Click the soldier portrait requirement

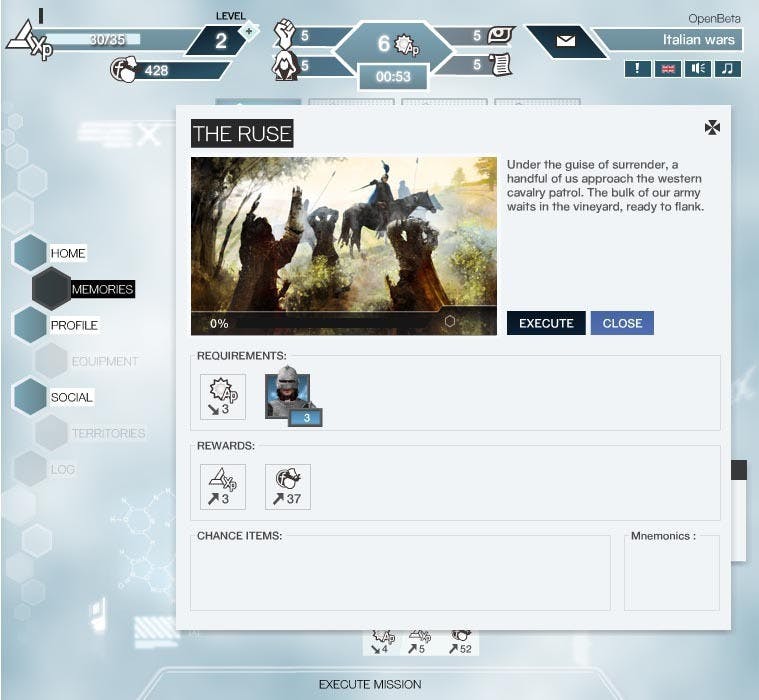click(x=292, y=396)
